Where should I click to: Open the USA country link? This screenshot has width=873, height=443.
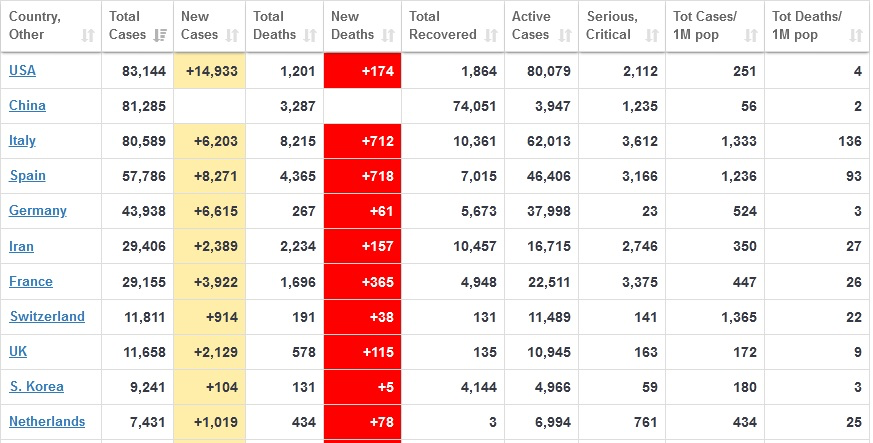tap(22, 71)
